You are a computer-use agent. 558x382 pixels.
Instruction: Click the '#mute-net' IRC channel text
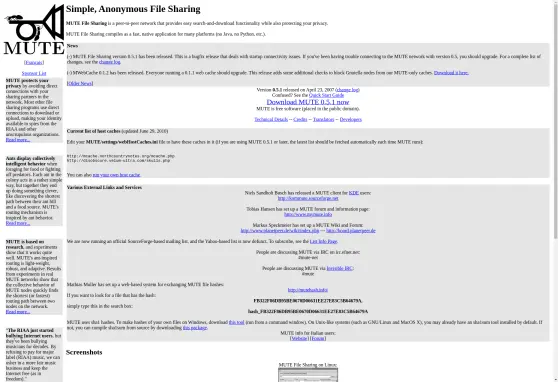click(x=308, y=257)
